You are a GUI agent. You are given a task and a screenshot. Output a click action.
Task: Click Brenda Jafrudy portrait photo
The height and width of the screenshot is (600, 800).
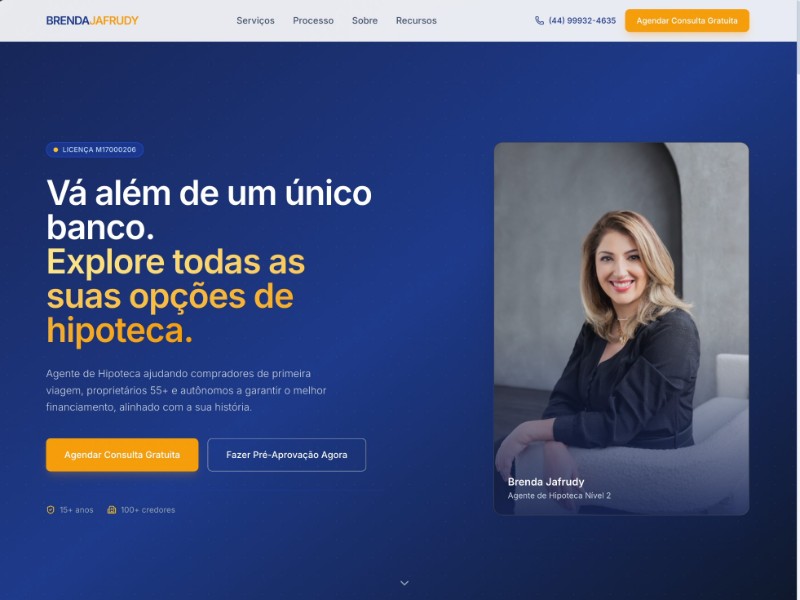click(x=621, y=329)
